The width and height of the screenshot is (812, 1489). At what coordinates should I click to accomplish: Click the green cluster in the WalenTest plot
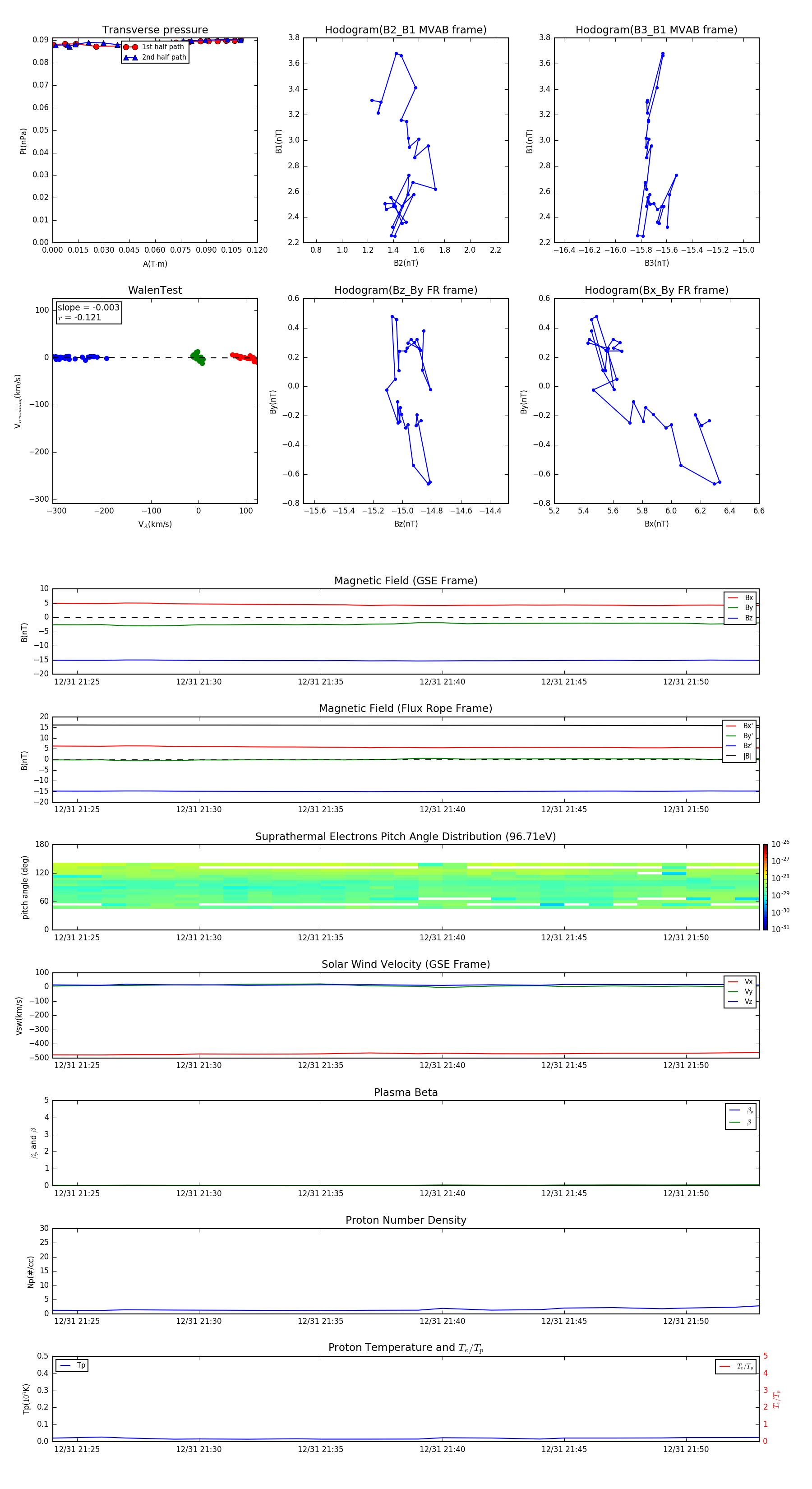tap(198, 357)
